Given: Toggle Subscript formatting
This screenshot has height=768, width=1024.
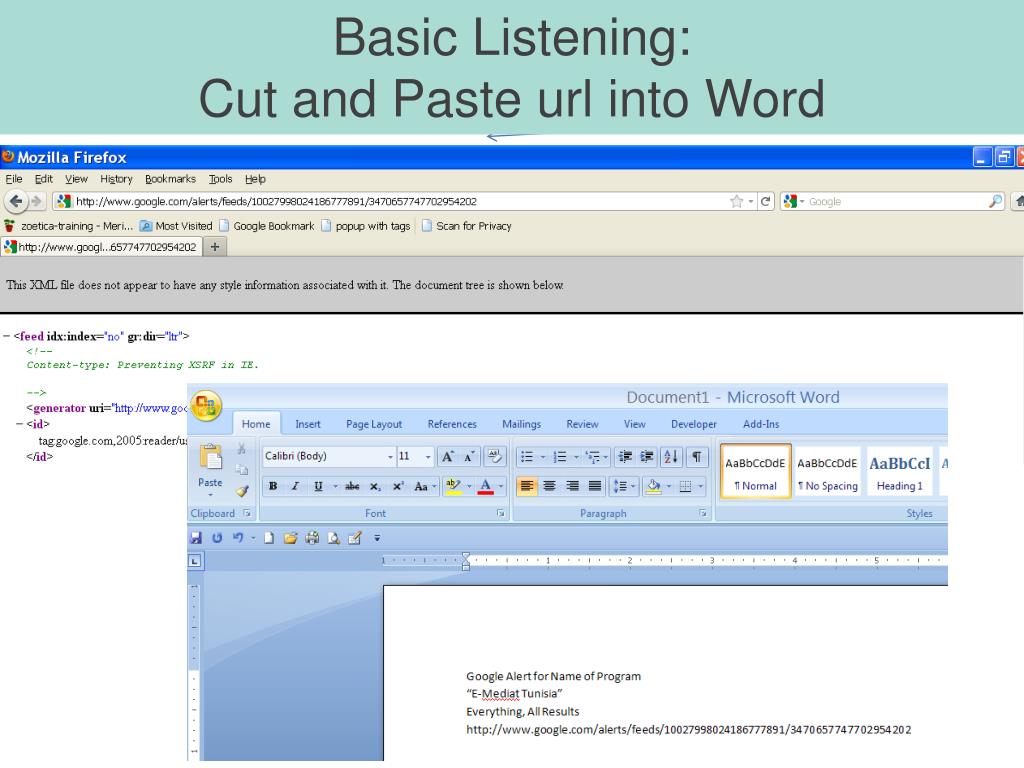Looking at the screenshot, I should point(375,487).
